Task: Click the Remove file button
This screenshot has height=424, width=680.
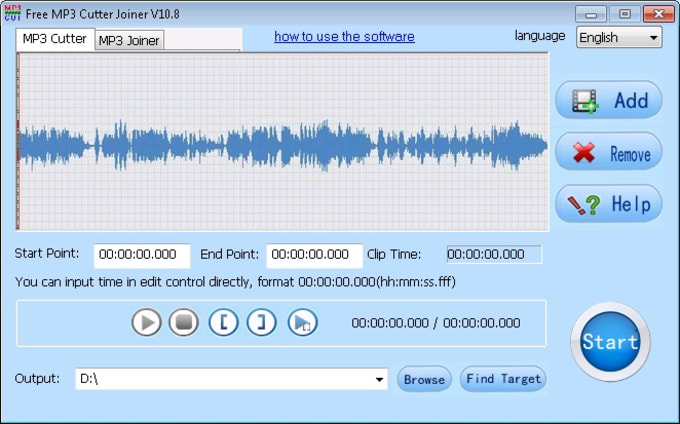Action: (609, 152)
